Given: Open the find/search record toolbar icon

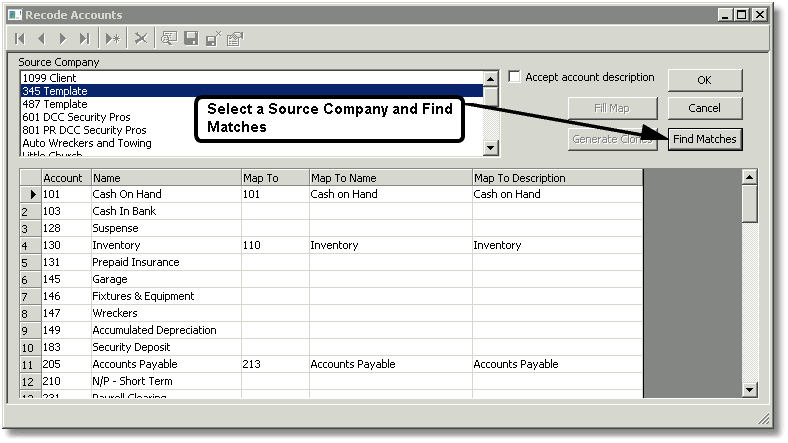Looking at the screenshot, I should (x=169, y=39).
